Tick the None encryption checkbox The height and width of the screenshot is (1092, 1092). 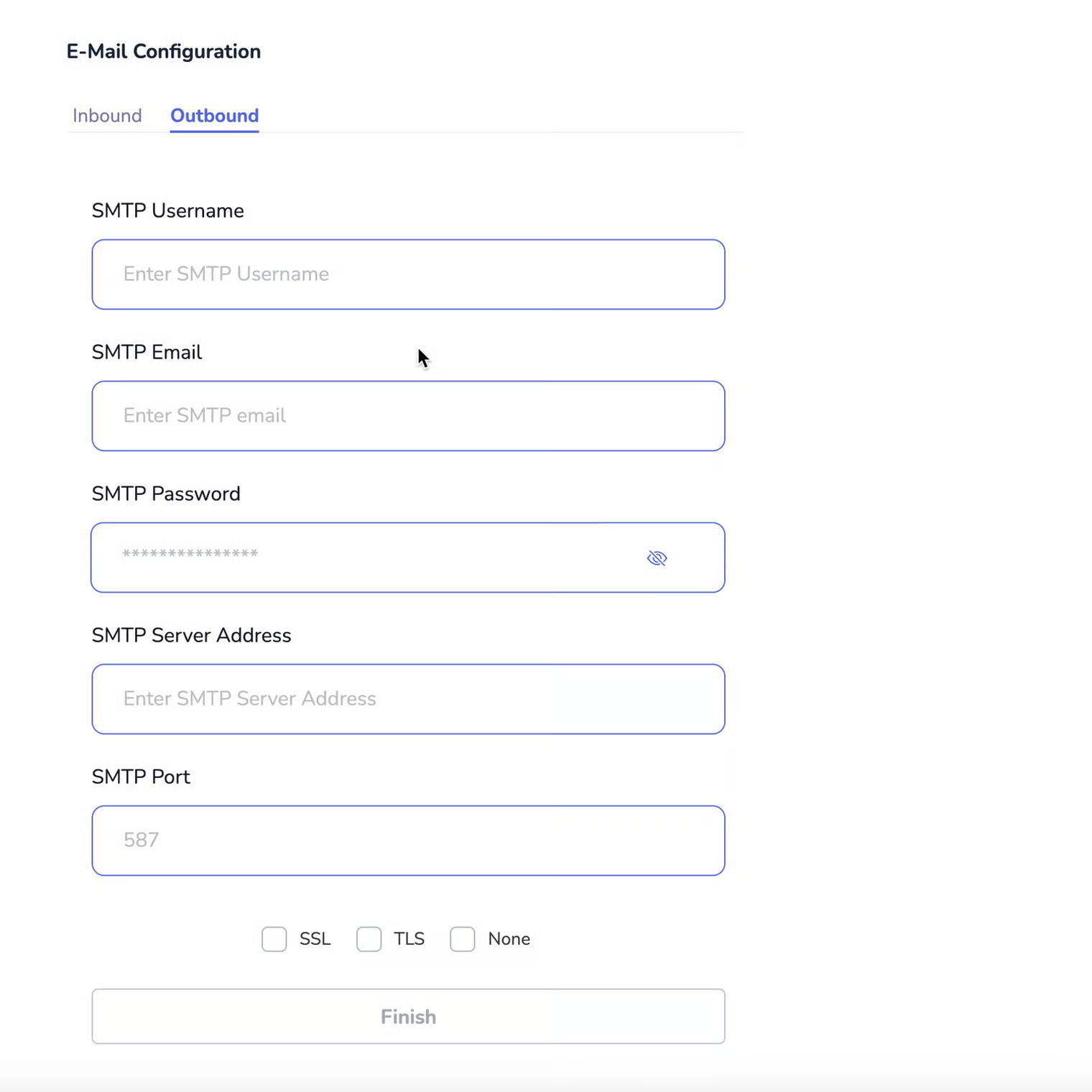tap(463, 939)
